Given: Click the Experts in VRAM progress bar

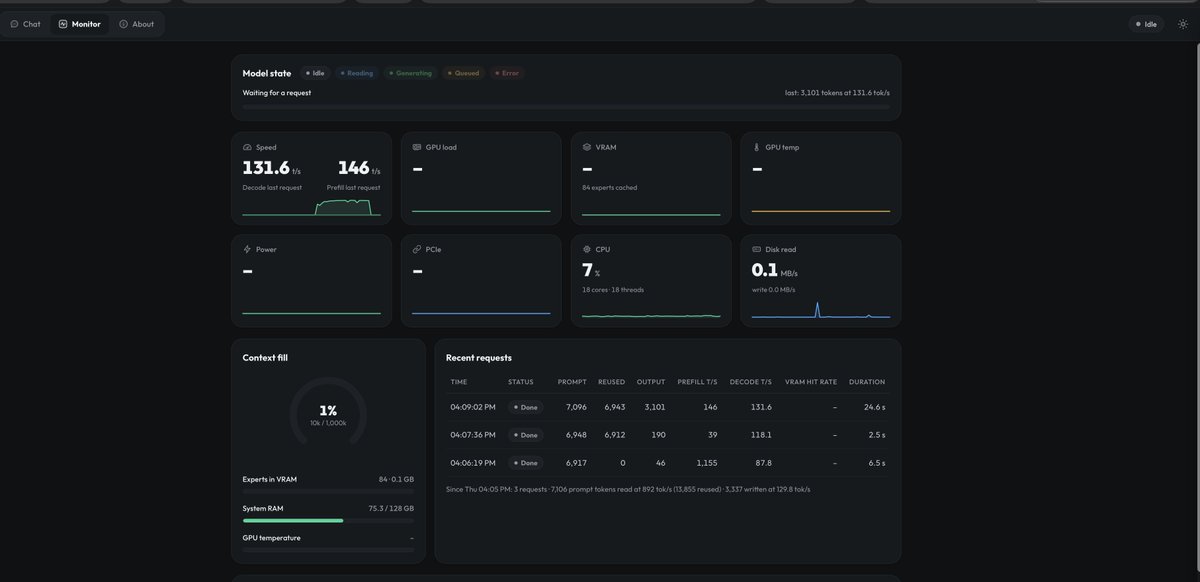Looking at the screenshot, I should [328, 492].
